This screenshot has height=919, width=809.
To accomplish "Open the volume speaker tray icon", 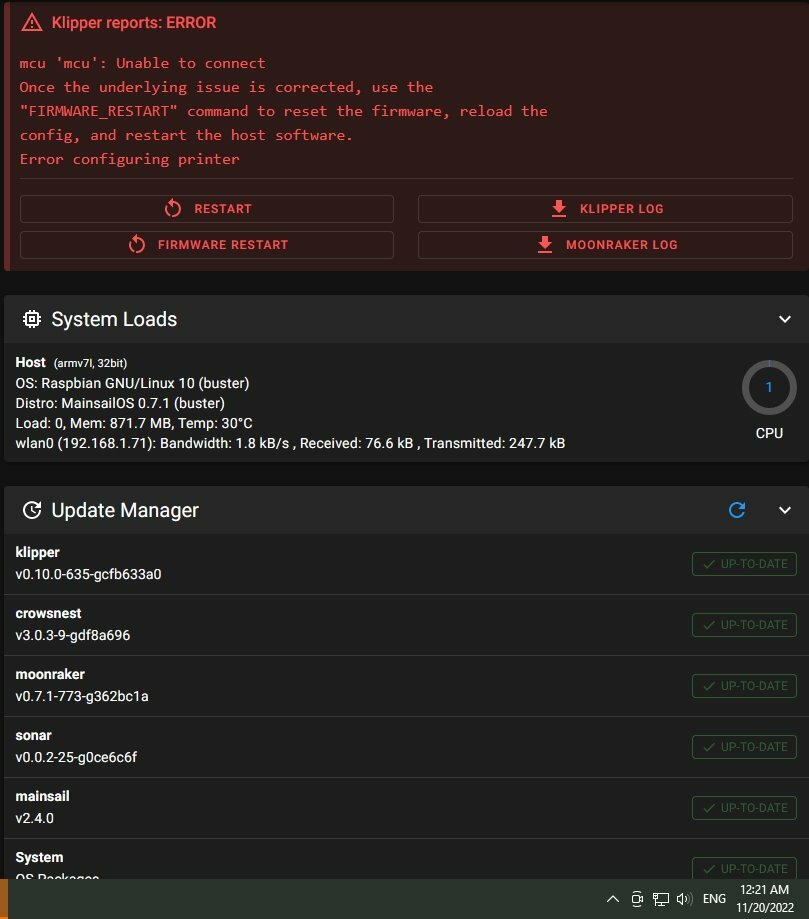I will pyautogui.click(x=684, y=898).
